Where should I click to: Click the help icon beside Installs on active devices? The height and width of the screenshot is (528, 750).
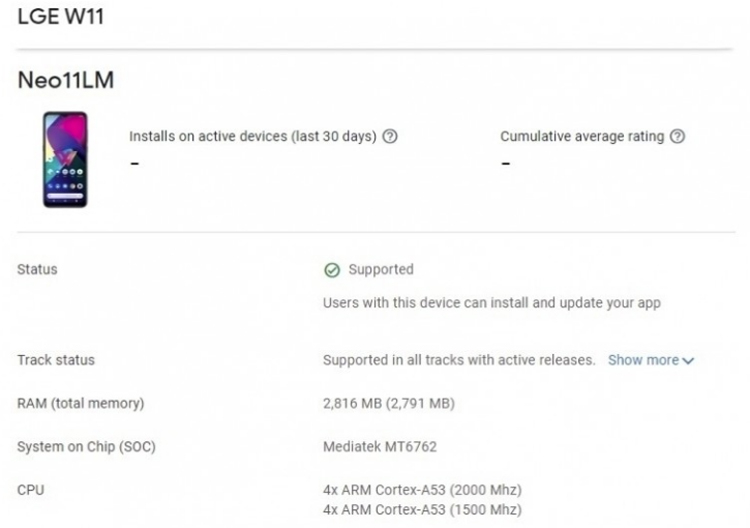[x=390, y=136]
